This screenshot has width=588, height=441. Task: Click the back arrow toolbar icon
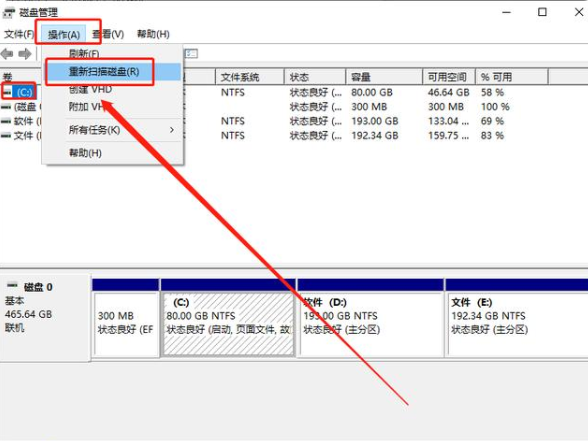pyautogui.click(x=7, y=54)
